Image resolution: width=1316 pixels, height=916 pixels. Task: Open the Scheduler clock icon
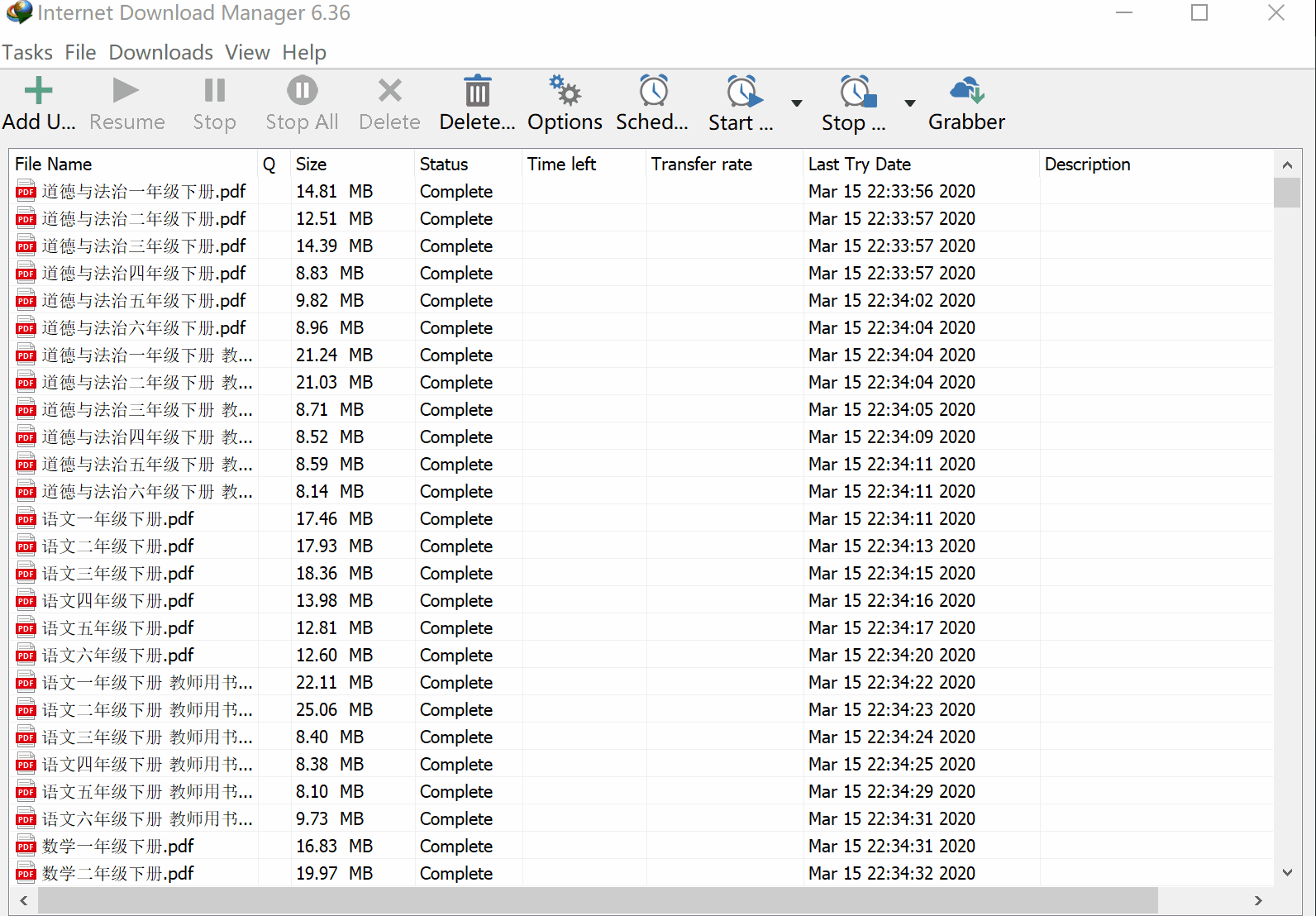[x=653, y=90]
